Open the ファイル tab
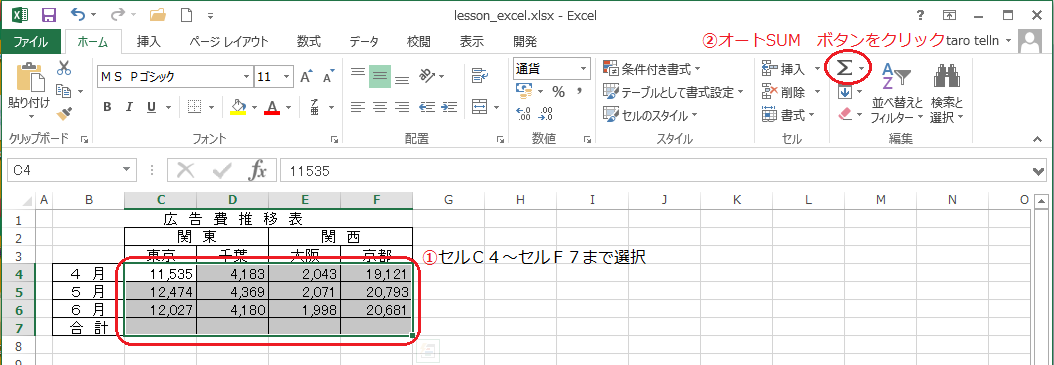This screenshot has width=1054, height=365. [x=31, y=42]
